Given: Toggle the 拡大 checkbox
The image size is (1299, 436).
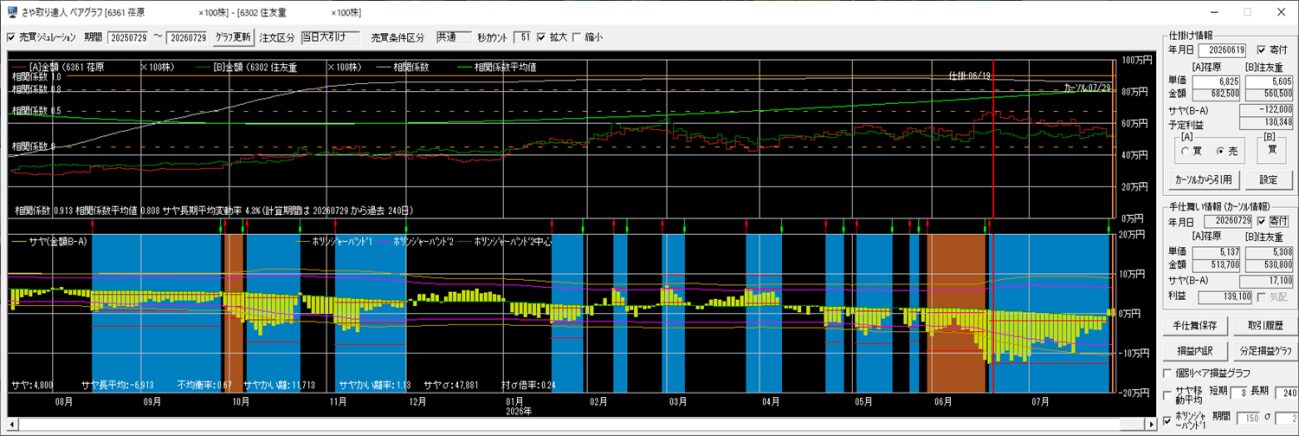Looking at the screenshot, I should pos(542,38).
